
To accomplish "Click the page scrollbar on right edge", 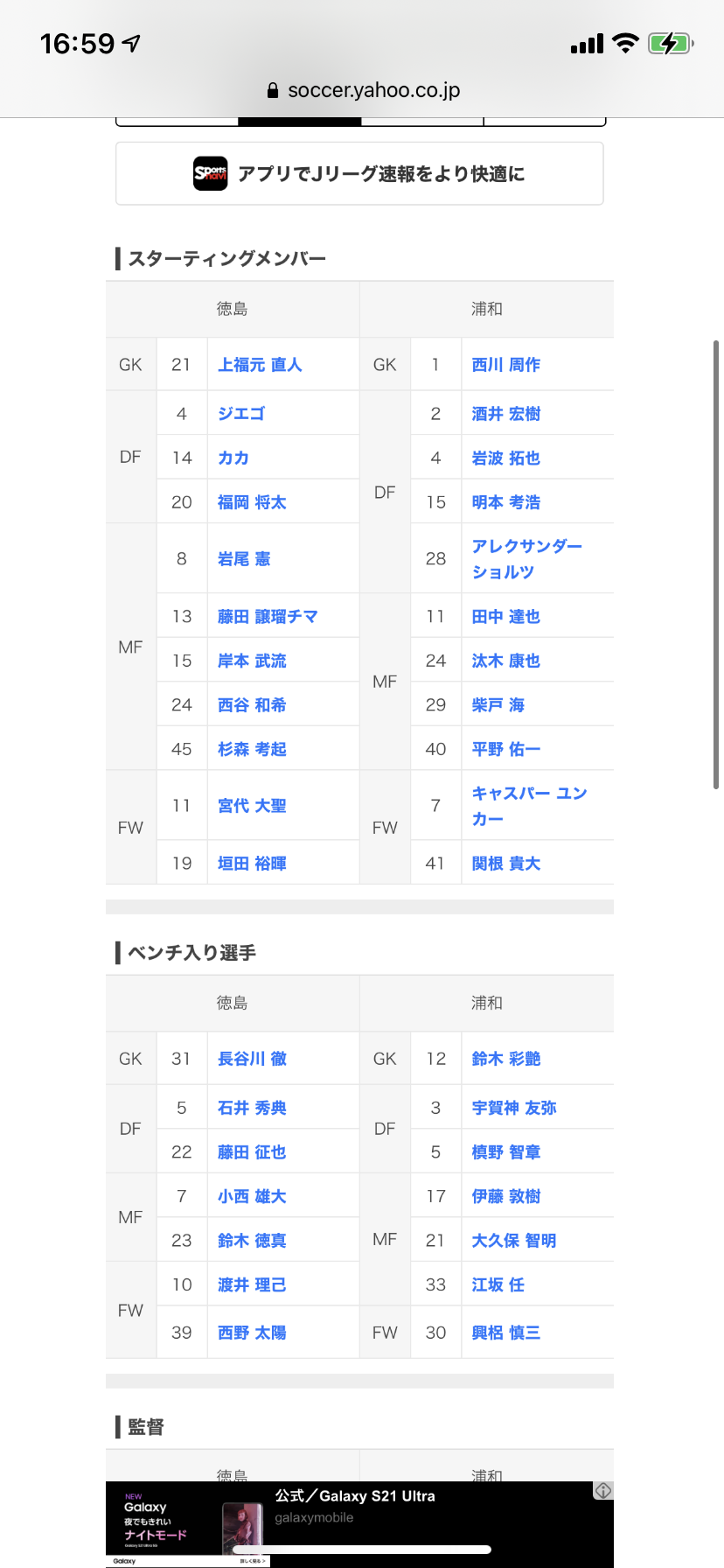I will tap(716, 564).
